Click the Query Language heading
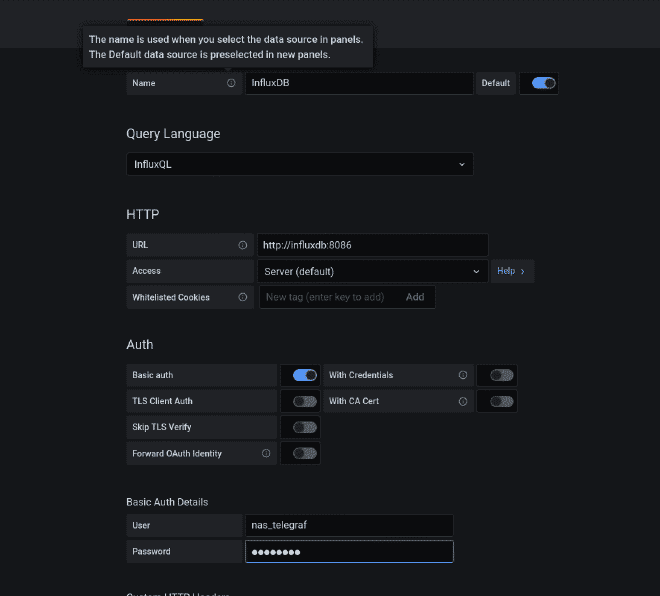Viewport: 660px width, 596px height. pyautogui.click(x=173, y=134)
